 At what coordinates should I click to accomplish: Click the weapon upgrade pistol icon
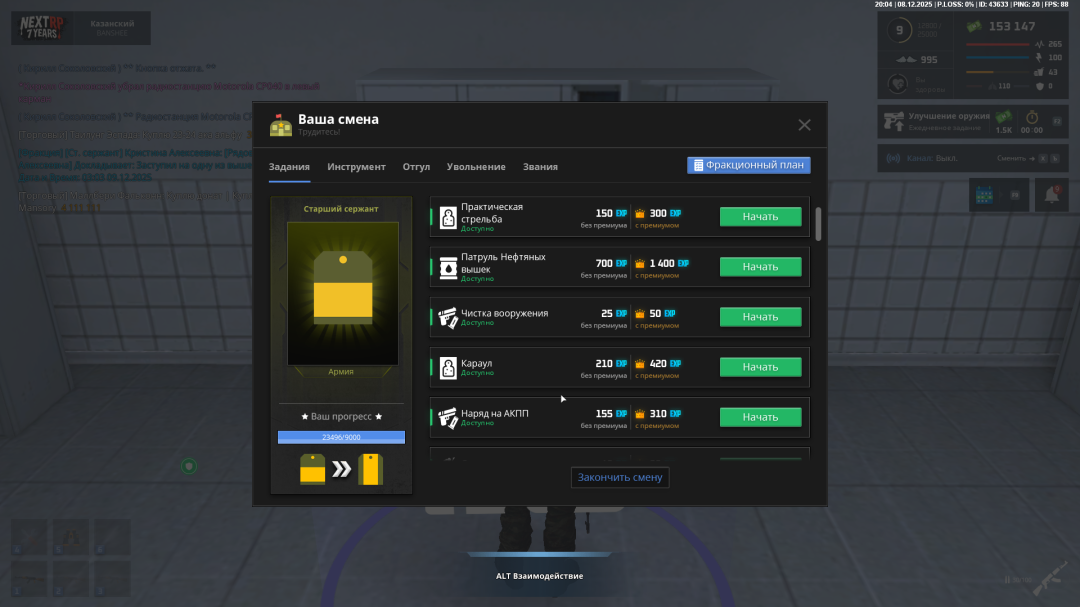[894, 122]
